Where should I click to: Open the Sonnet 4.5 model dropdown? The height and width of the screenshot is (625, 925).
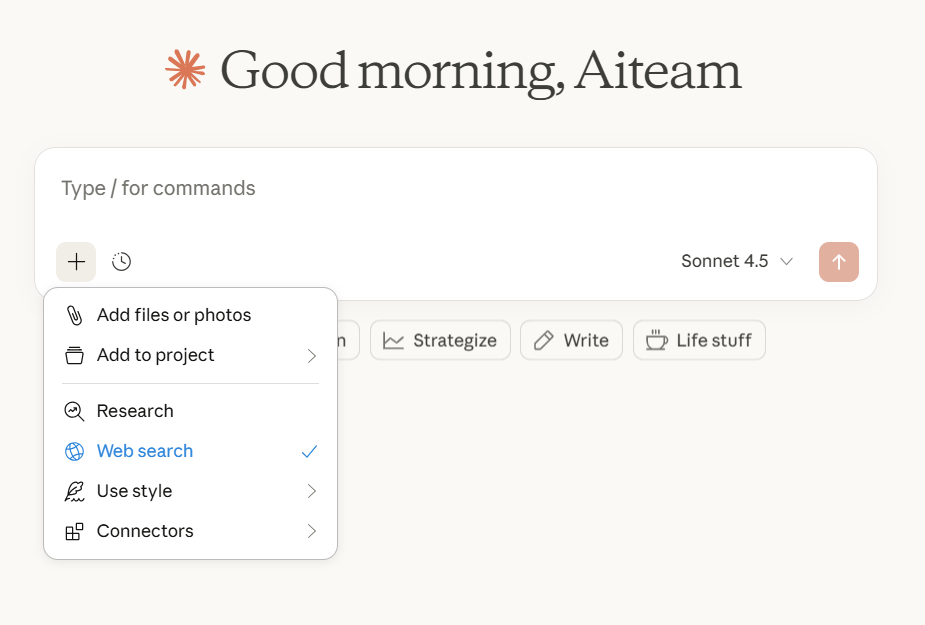pyautogui.click(x=737, y=261)
